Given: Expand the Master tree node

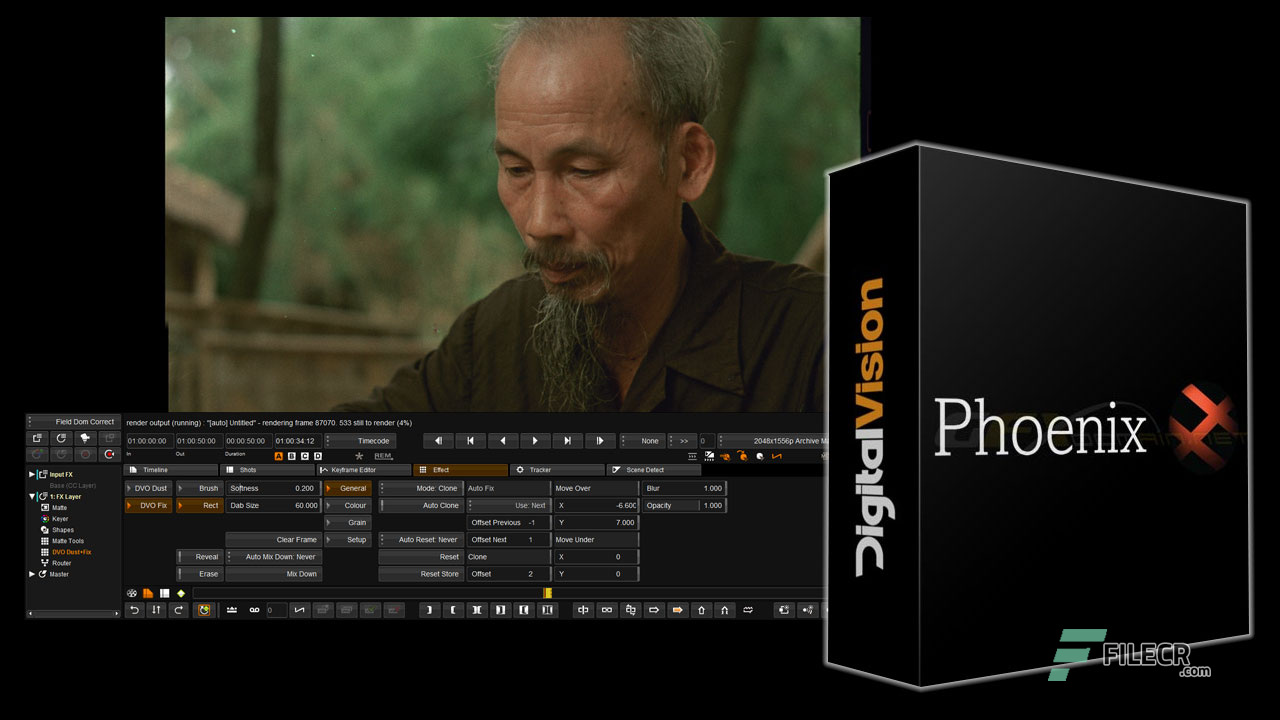Looking at the screenshot, I should (x=32, y=574).
